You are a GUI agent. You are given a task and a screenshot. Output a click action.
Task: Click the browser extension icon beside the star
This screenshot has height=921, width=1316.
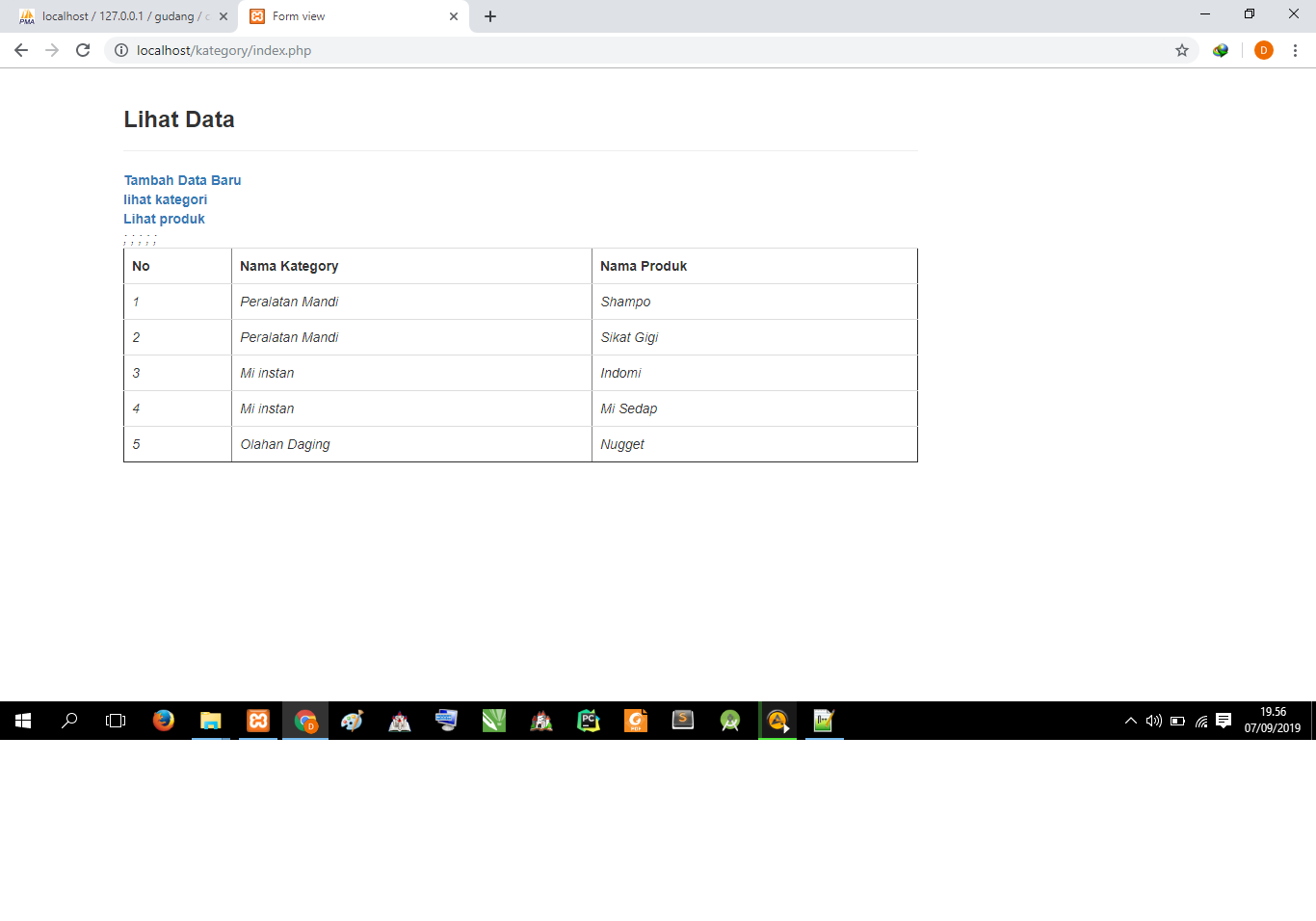1221,50
